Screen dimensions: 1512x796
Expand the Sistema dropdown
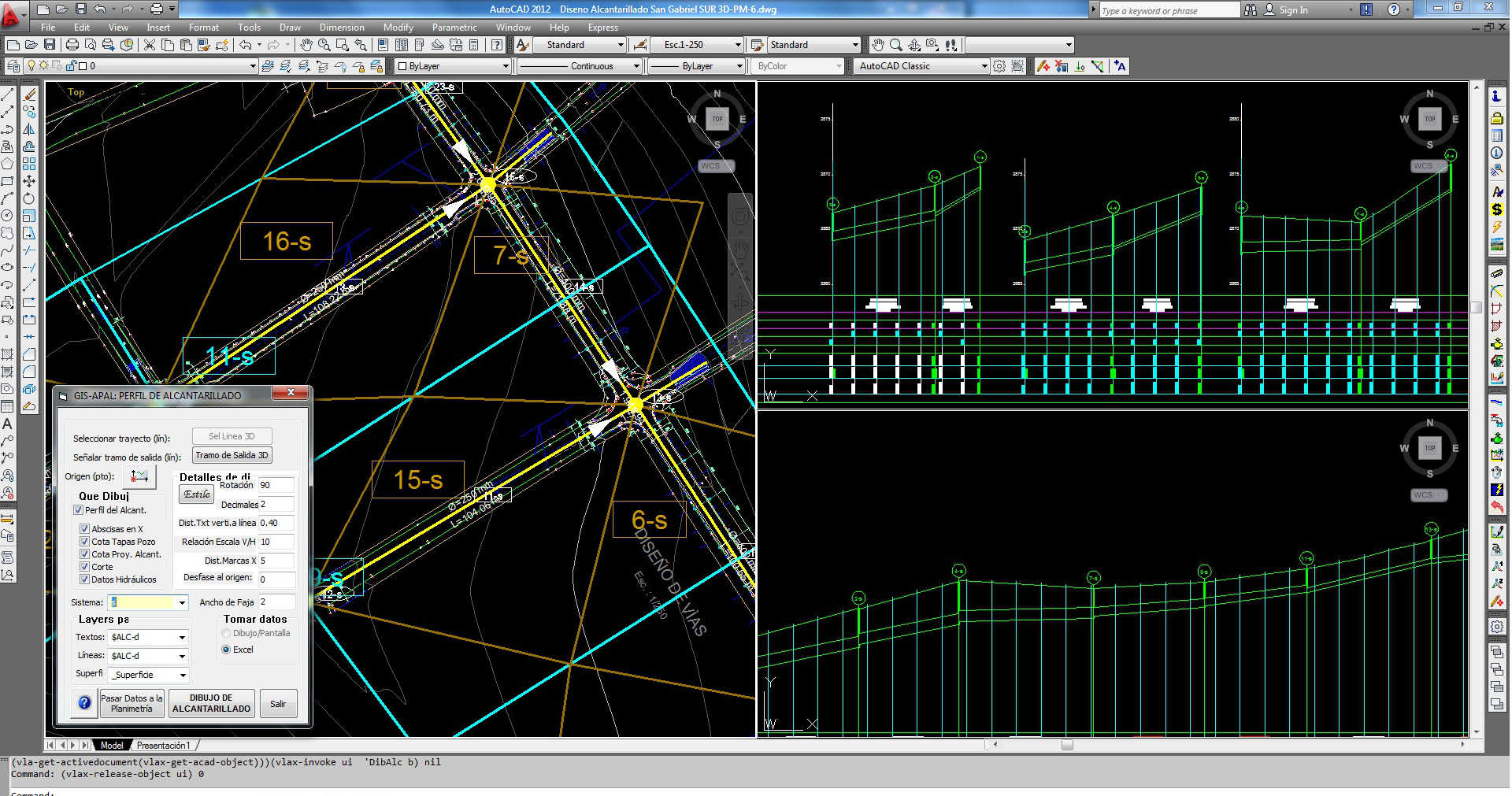coord(182,602)
